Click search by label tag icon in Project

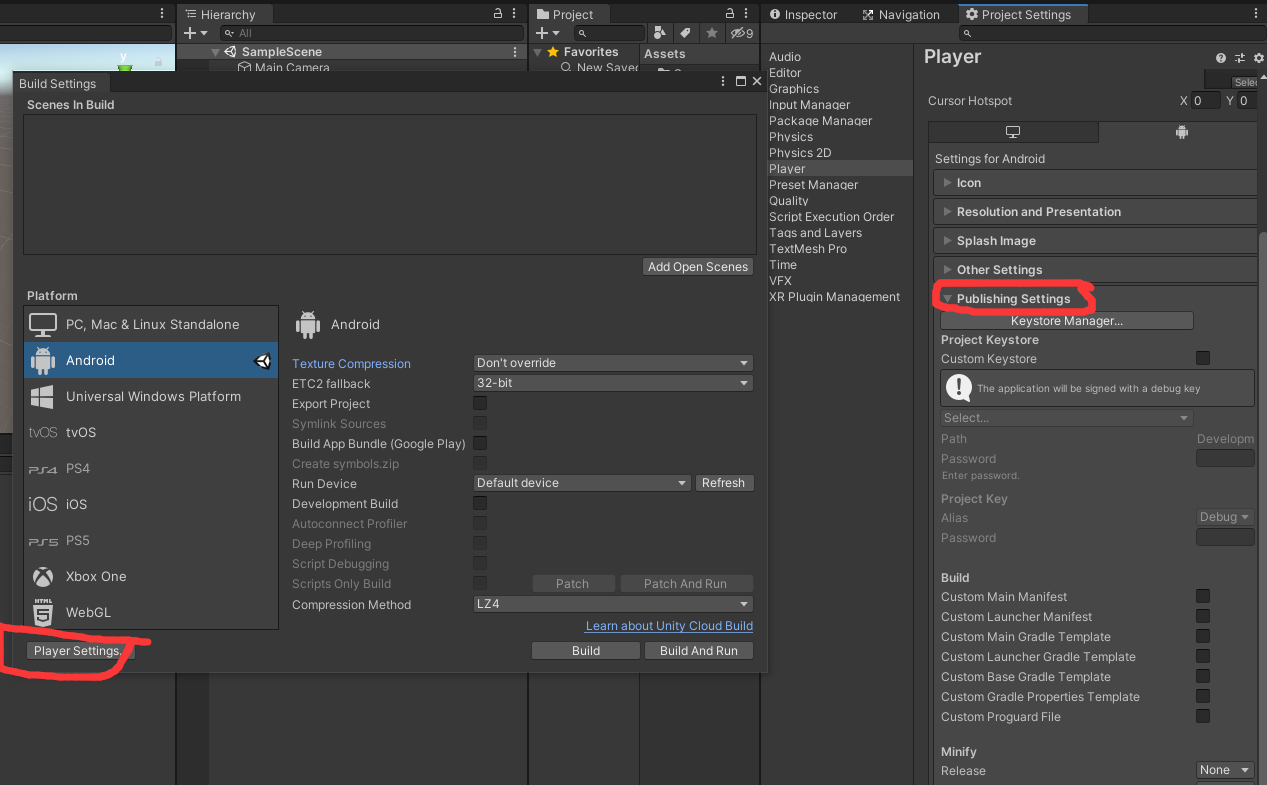(685, 33)
